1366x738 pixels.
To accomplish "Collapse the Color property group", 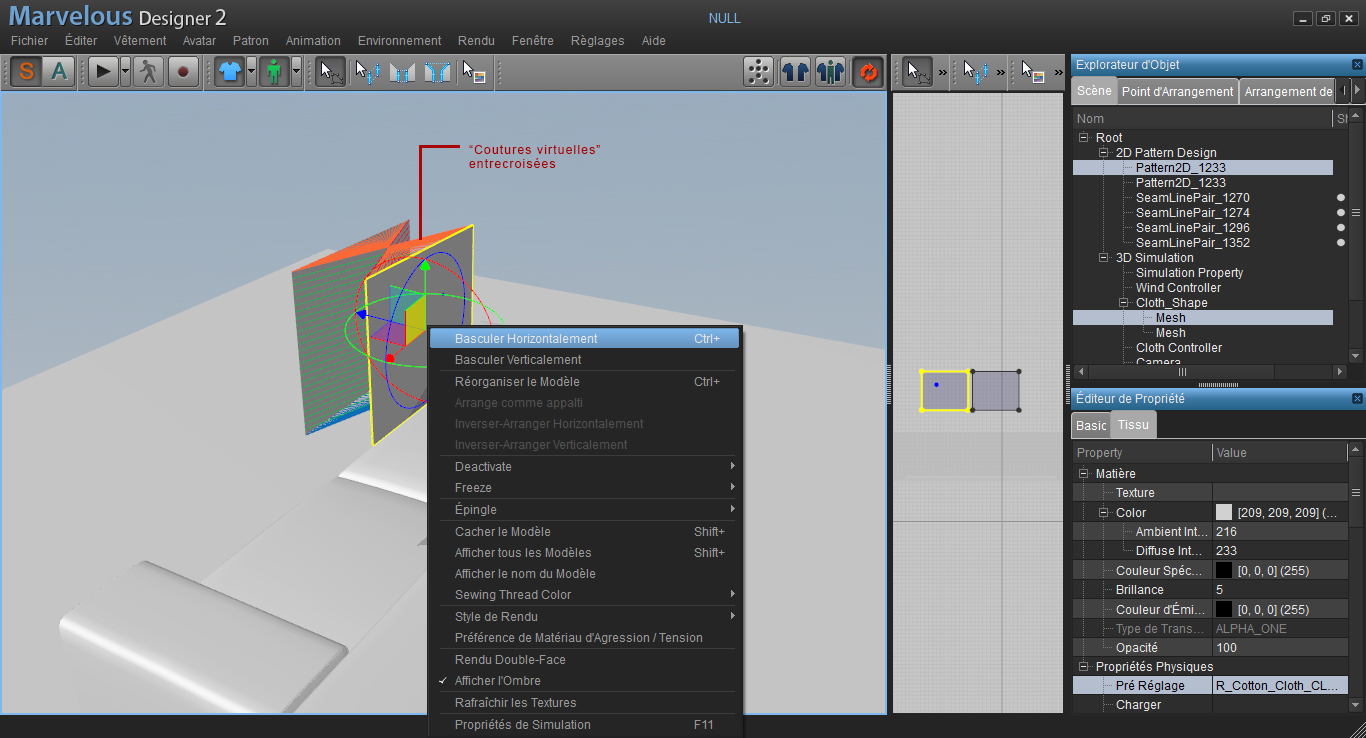I will pos(1104,513).
